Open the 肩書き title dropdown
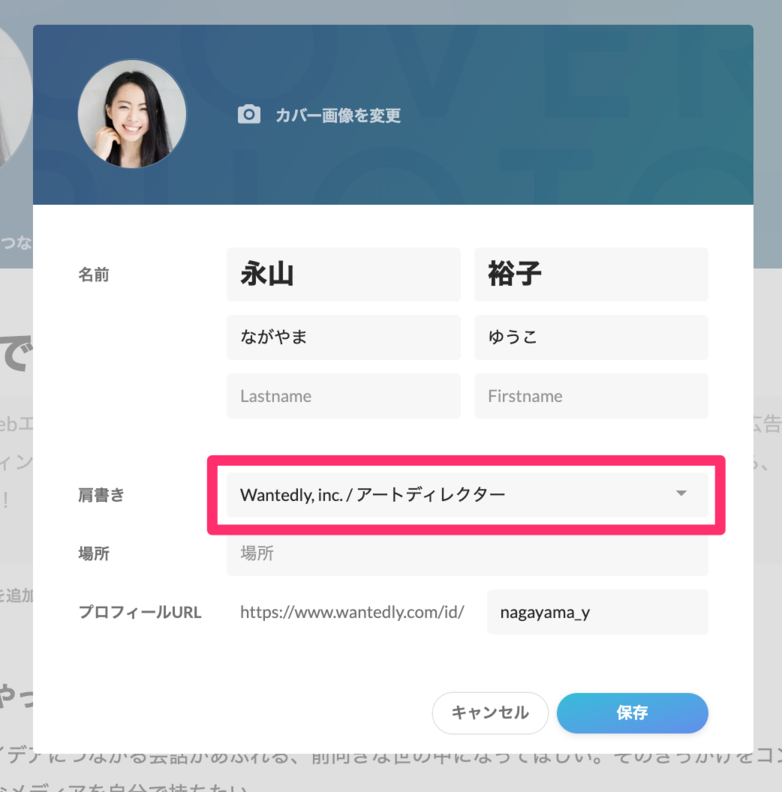 point(467,494)
